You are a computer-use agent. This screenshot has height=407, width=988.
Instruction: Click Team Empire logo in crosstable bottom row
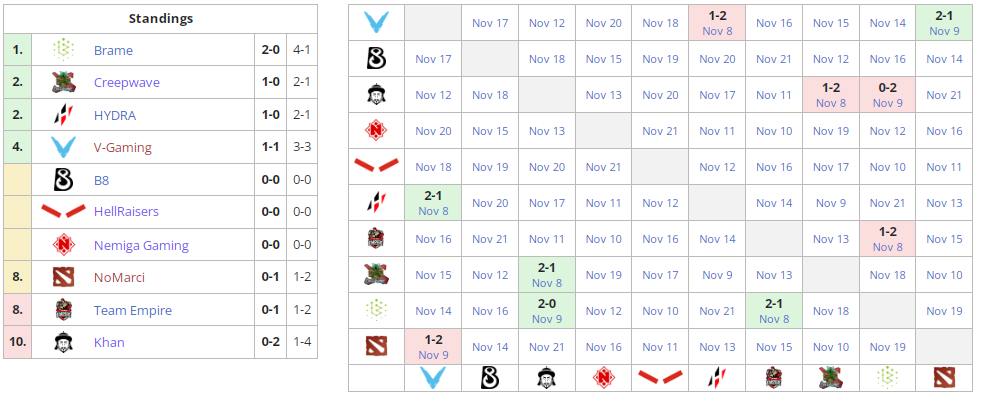click(x=774, y=377)
